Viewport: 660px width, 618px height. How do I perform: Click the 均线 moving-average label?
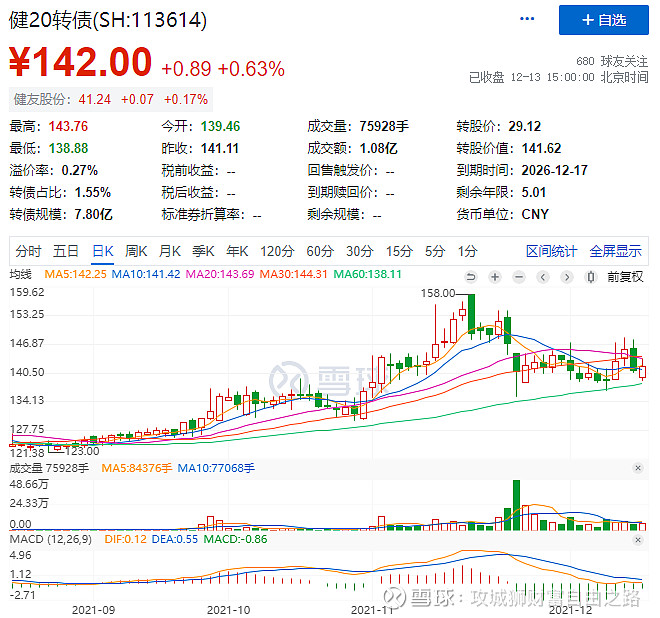pyautogui.click(x=21, y=274)
